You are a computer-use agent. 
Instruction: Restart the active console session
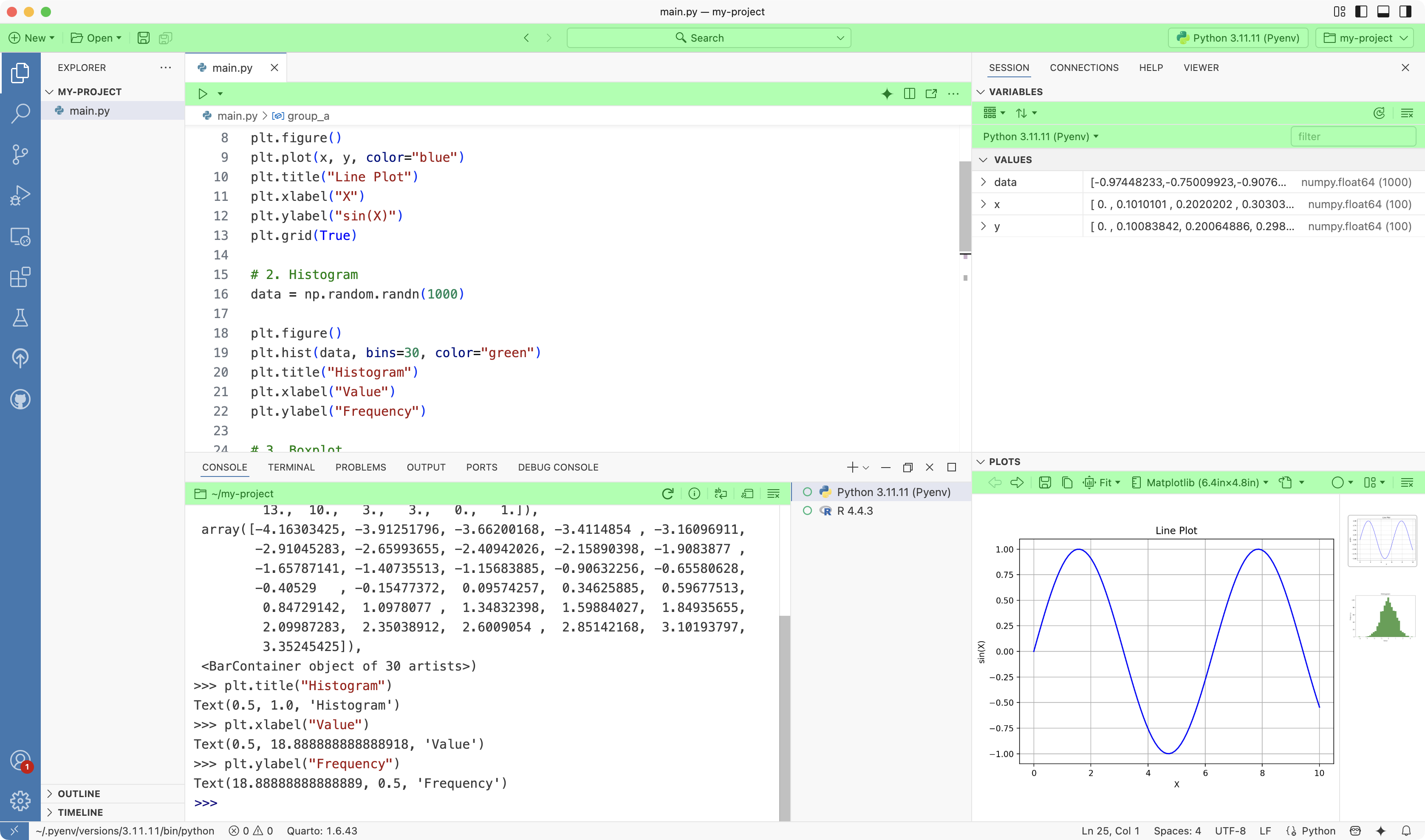point(668,493)
